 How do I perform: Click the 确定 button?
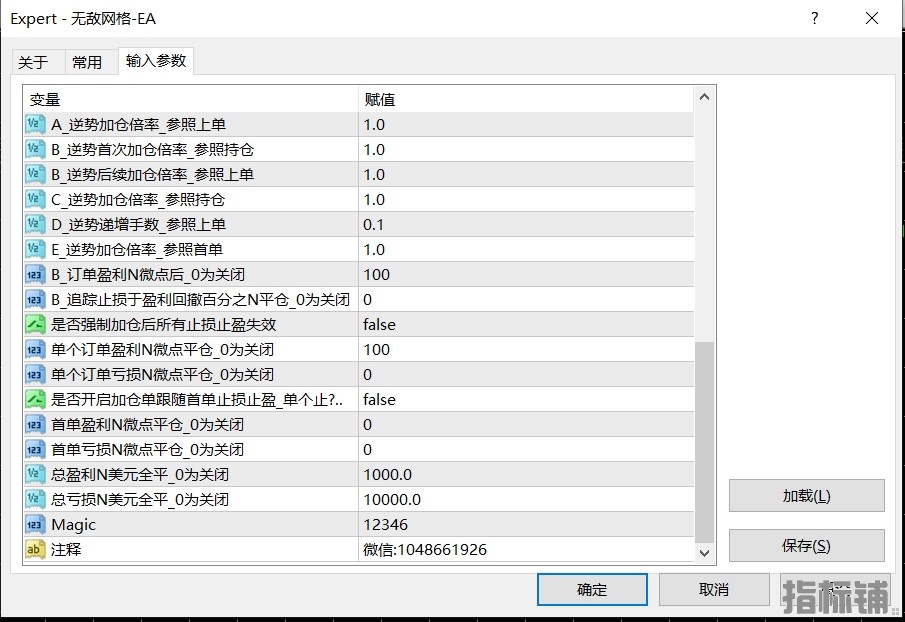pyautogui.click(x=592, y=590)
